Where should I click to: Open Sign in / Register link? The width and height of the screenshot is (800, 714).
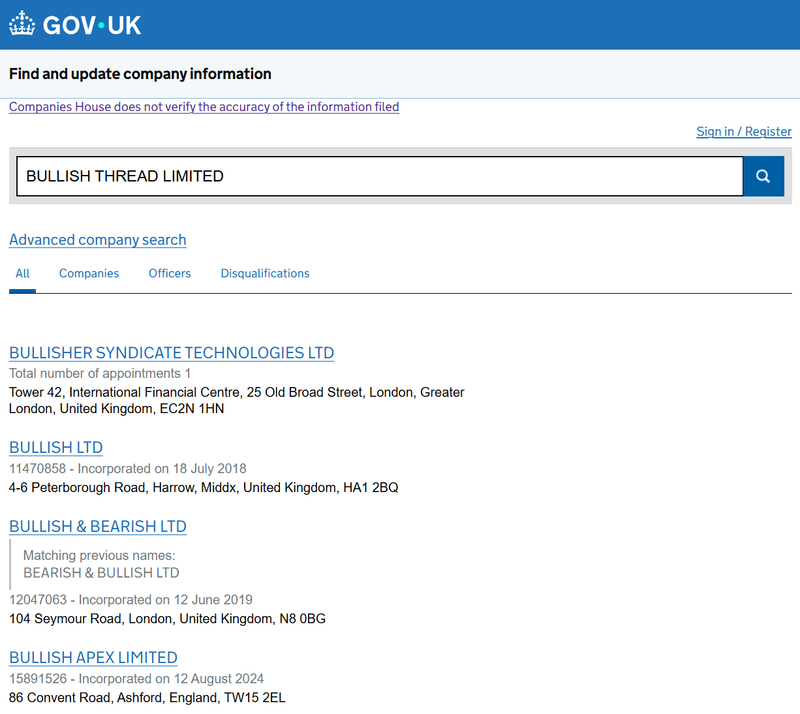(x=744, y=131)
